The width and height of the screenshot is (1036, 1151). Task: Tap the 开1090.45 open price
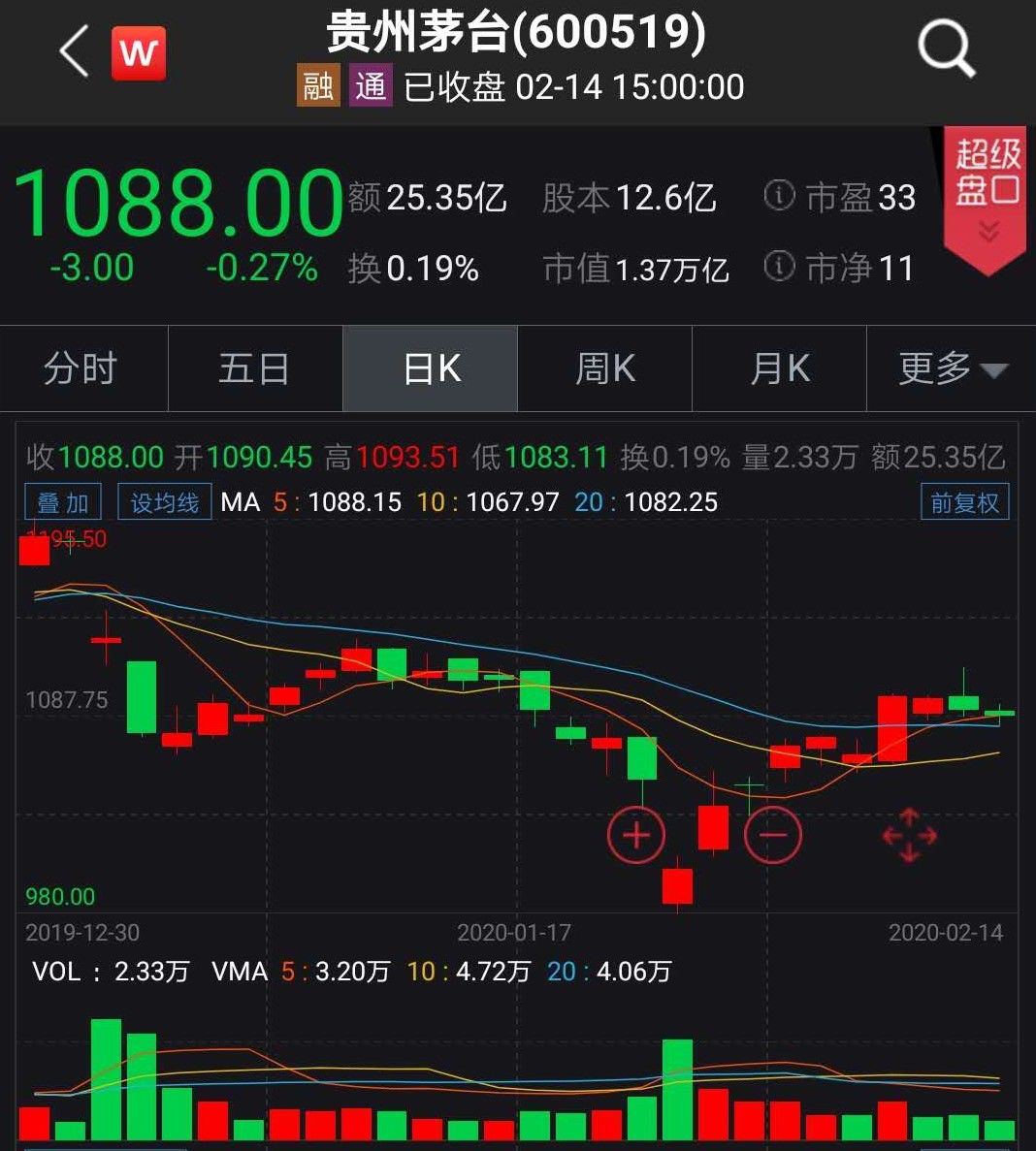click(x=243, y=458)
